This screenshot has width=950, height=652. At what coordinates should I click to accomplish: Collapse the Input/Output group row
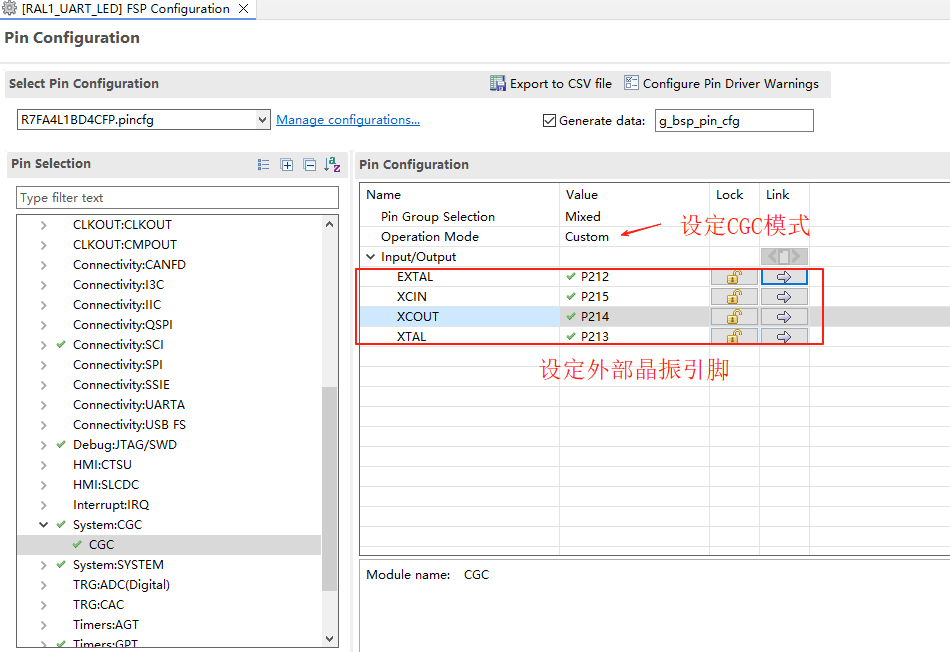coord(371,257)
